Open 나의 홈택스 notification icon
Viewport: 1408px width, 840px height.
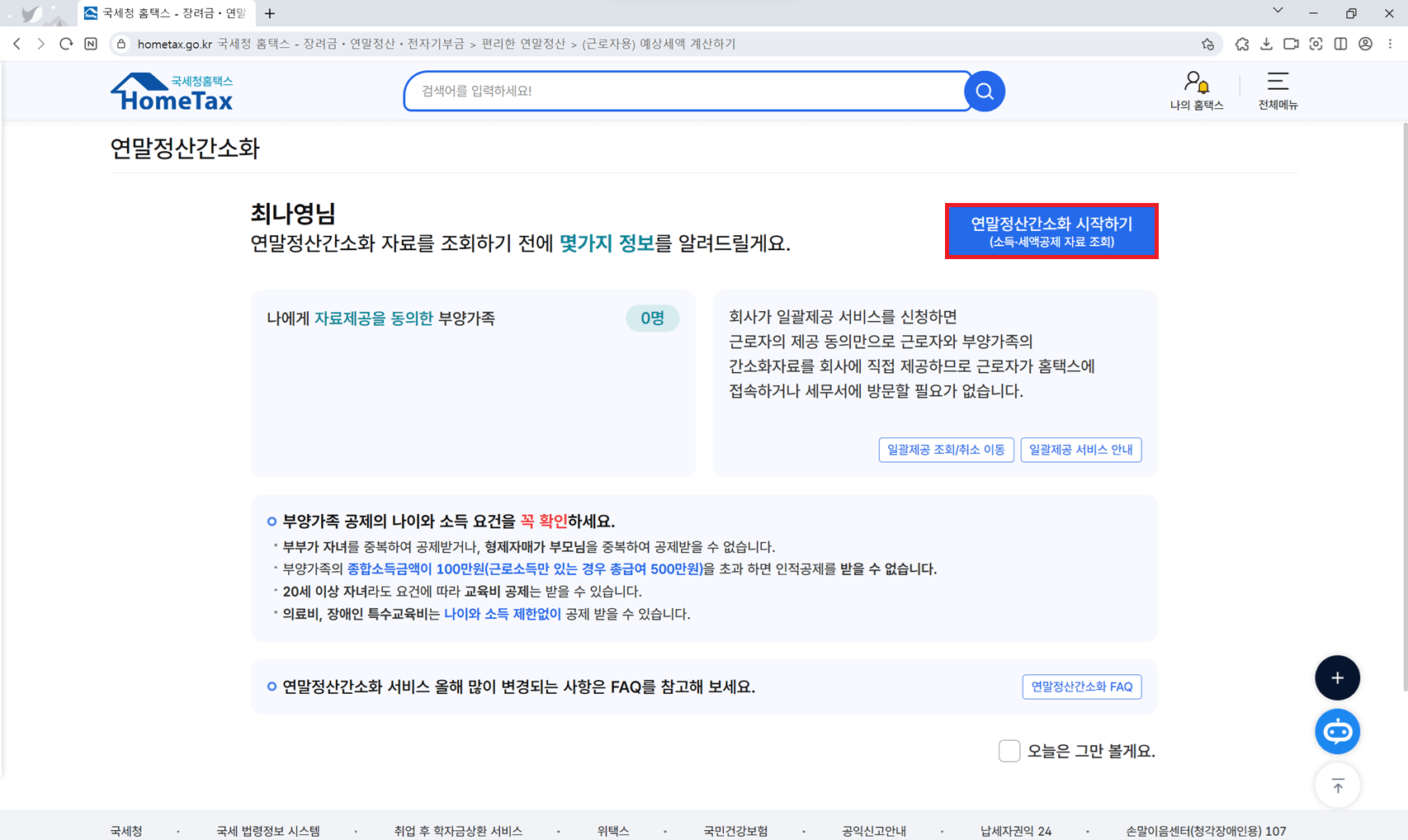(1197, 83)
